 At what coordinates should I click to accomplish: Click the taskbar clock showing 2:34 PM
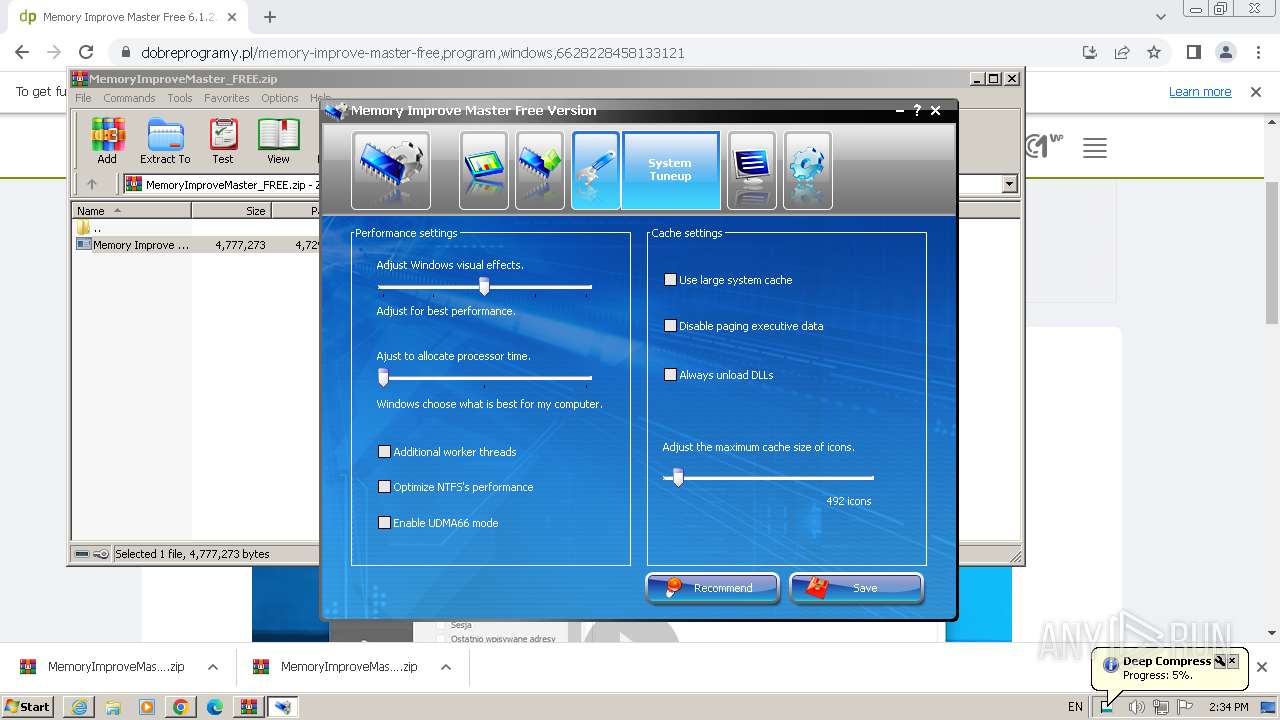(1228, 707)
